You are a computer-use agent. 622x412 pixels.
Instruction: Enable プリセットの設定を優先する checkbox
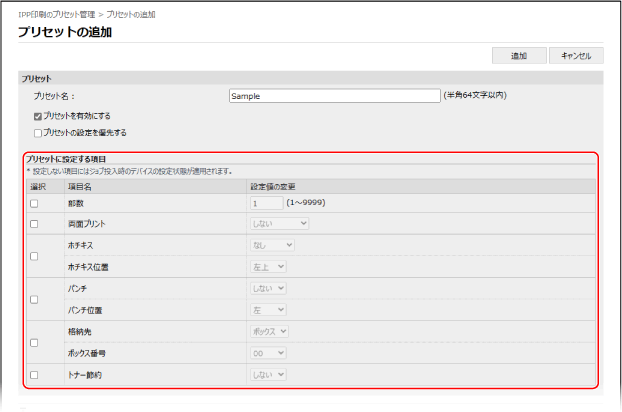tap(38, 132)
